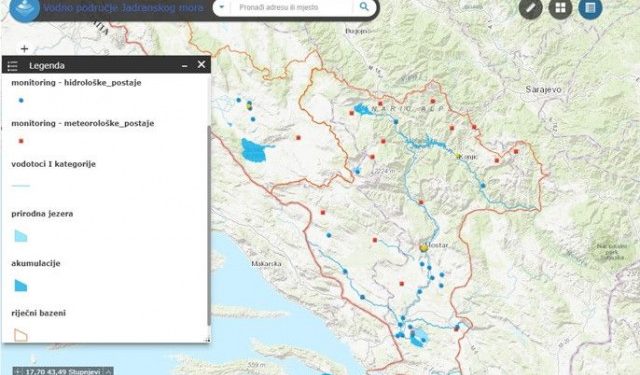Click the Legenda panel list icon
Viewport: 640px width, 375px height.
click(13, 65)
